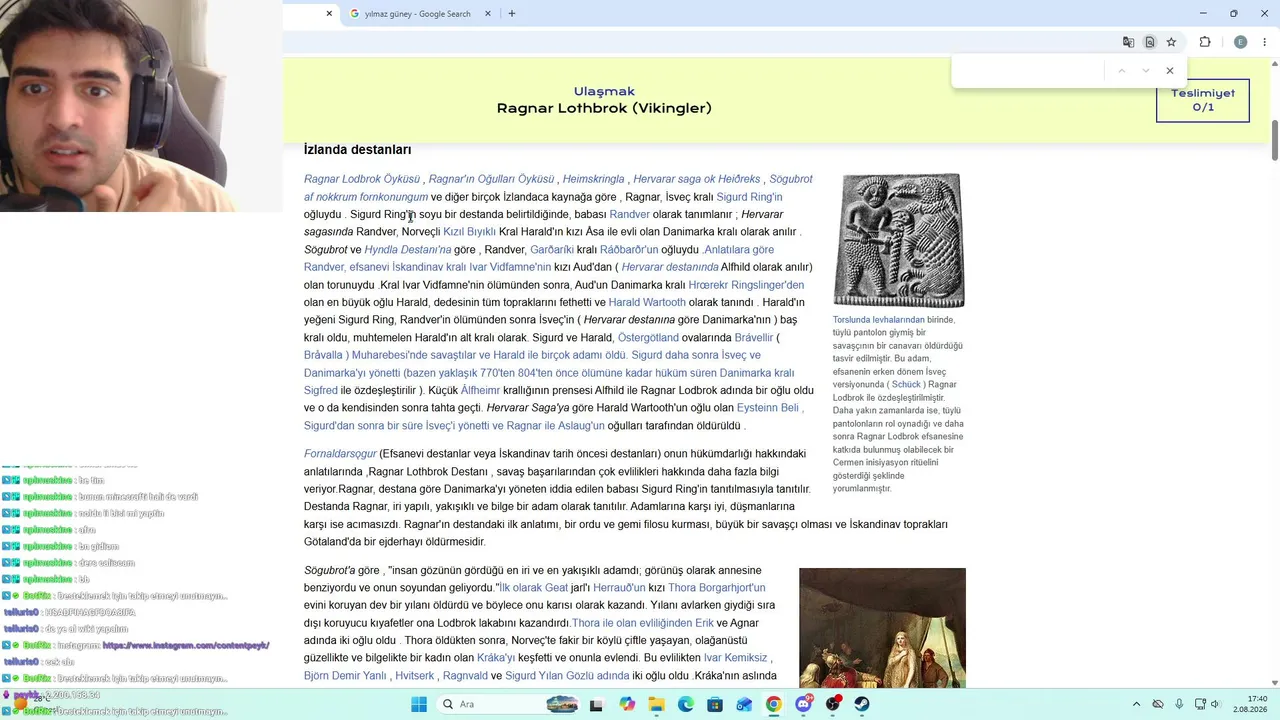Viewport: 1280px width, 720px height.
Task: Go to next find result arrow
Action: pyautogui.click(x=1145, y=71)
